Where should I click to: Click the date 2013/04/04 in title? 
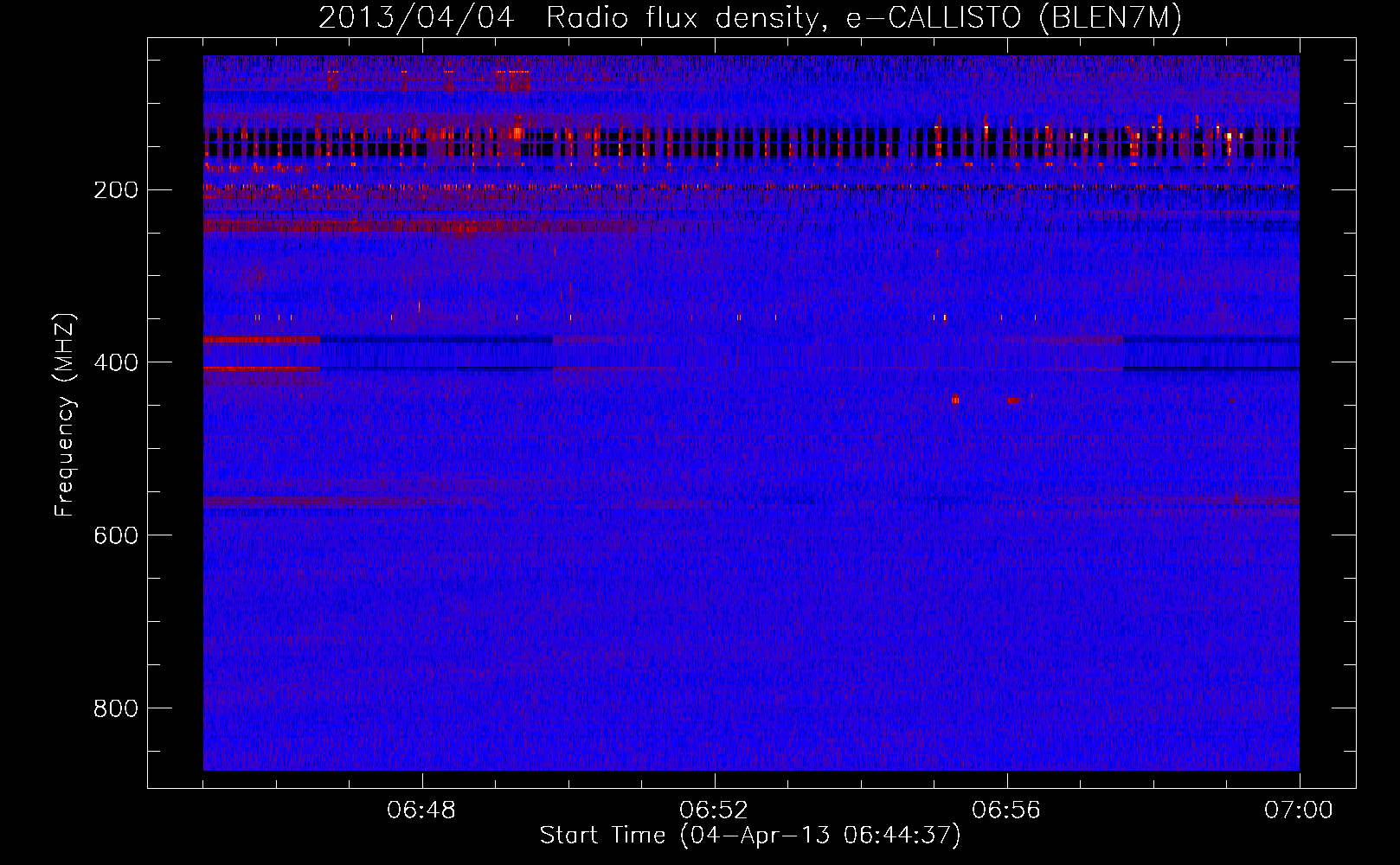coord(416,17)
